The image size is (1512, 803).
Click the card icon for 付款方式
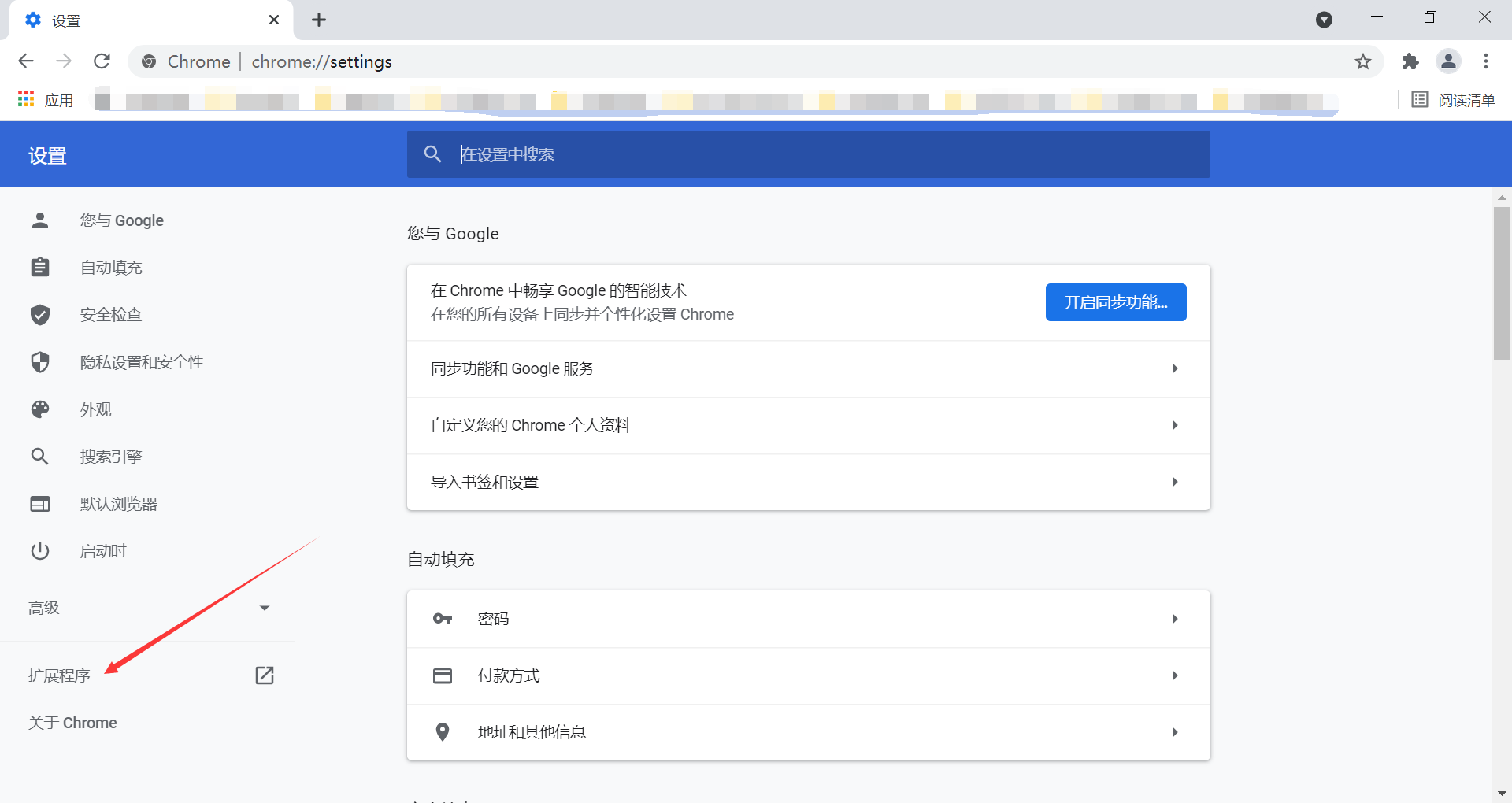pyautogui.click(x=443, y=675)
